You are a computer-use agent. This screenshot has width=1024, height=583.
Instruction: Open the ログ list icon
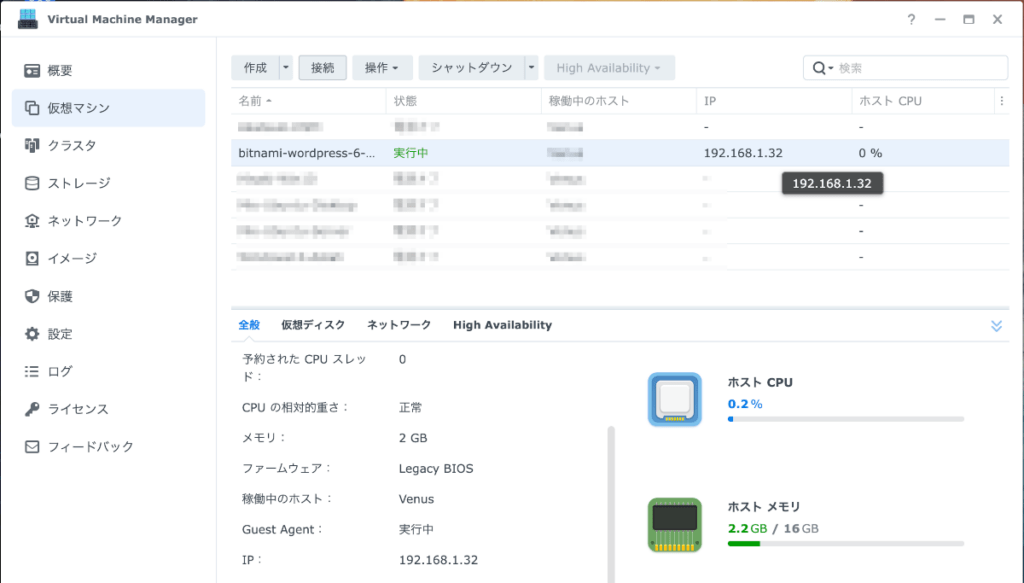31,371
